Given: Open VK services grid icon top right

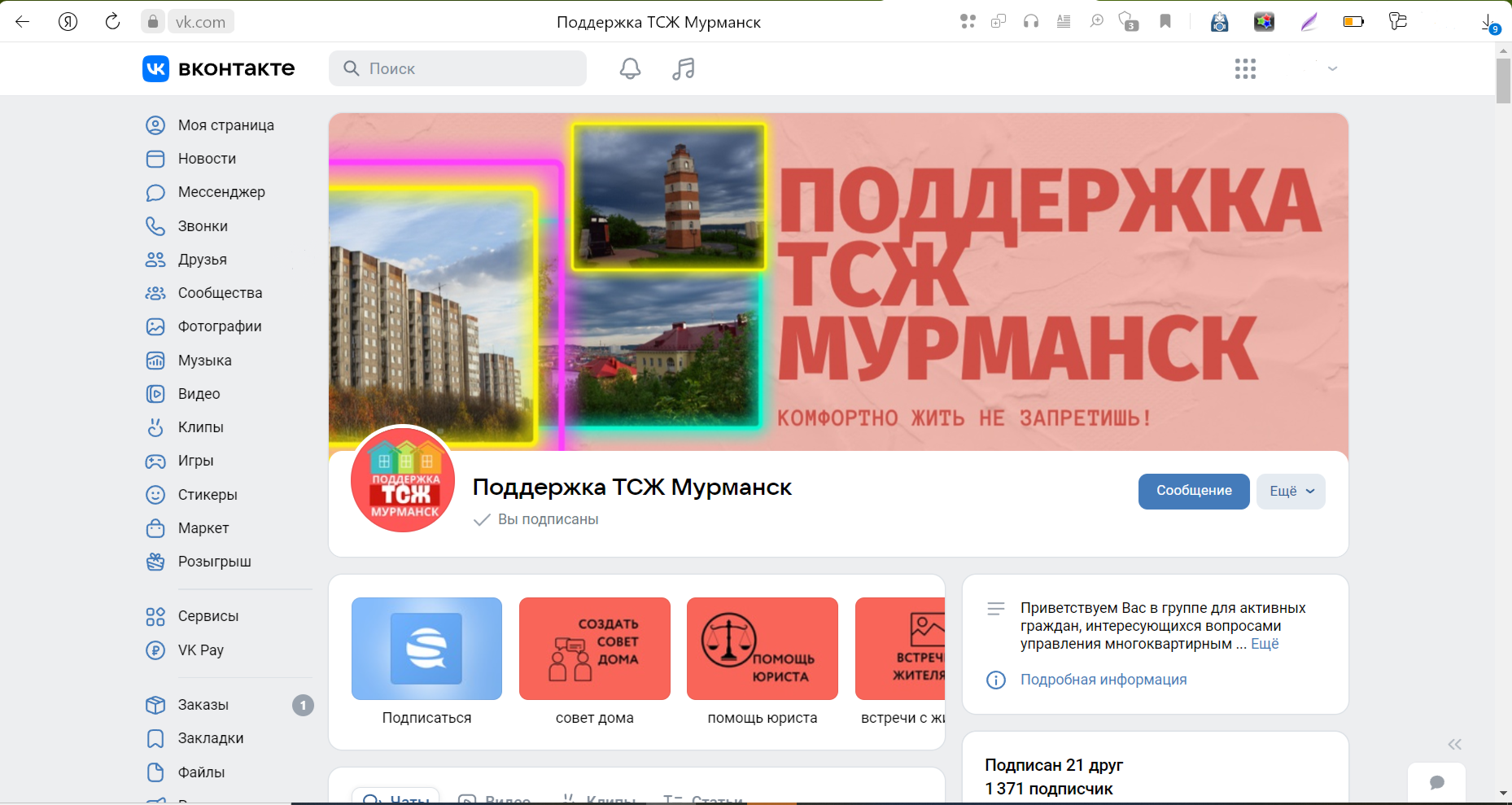Looking at the screenshot, I should [1245, 68].
